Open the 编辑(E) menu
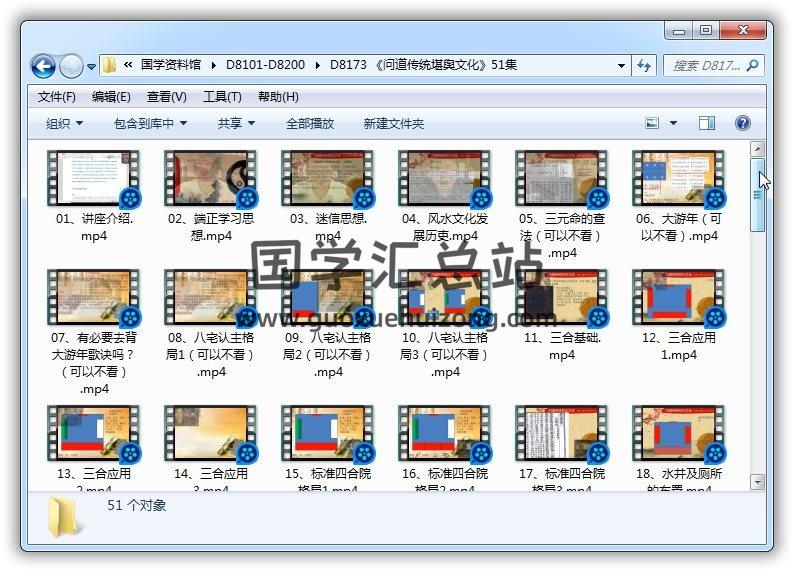Screen dimensions: 794x572 pos(111,97)
